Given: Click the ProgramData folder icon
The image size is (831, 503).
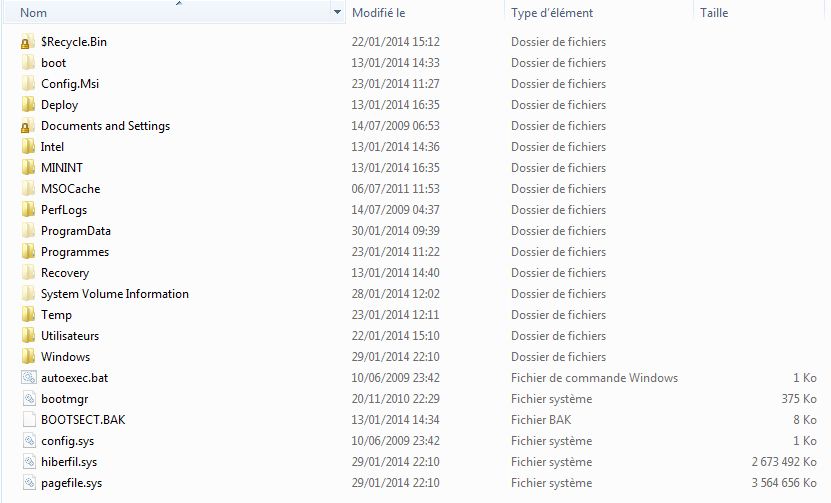Looking at the screenshot, I should (x=28, y=231).
